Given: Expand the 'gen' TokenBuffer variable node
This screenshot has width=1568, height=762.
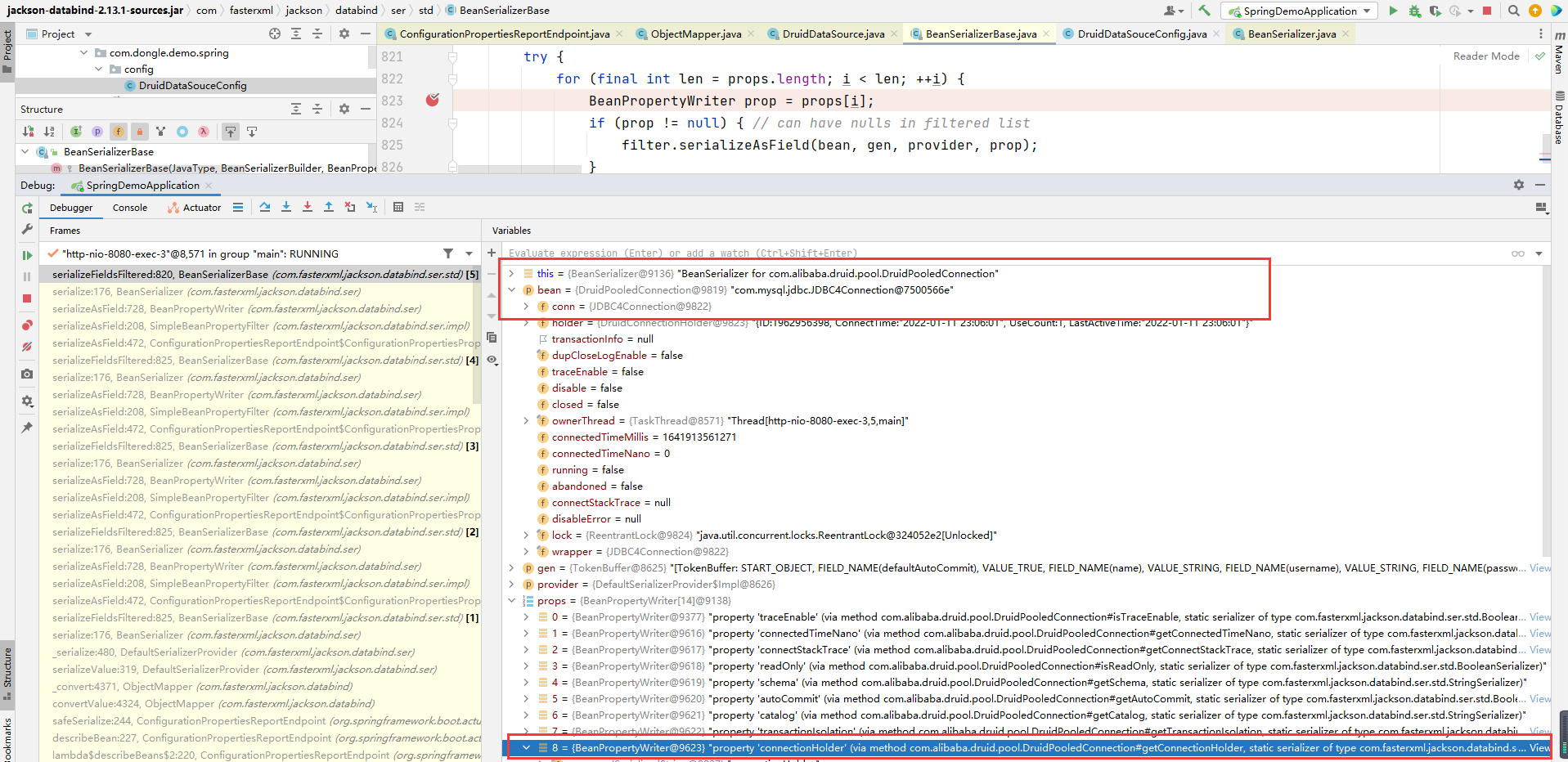Looking at the screenshot, I should click(x=511, y=567).
